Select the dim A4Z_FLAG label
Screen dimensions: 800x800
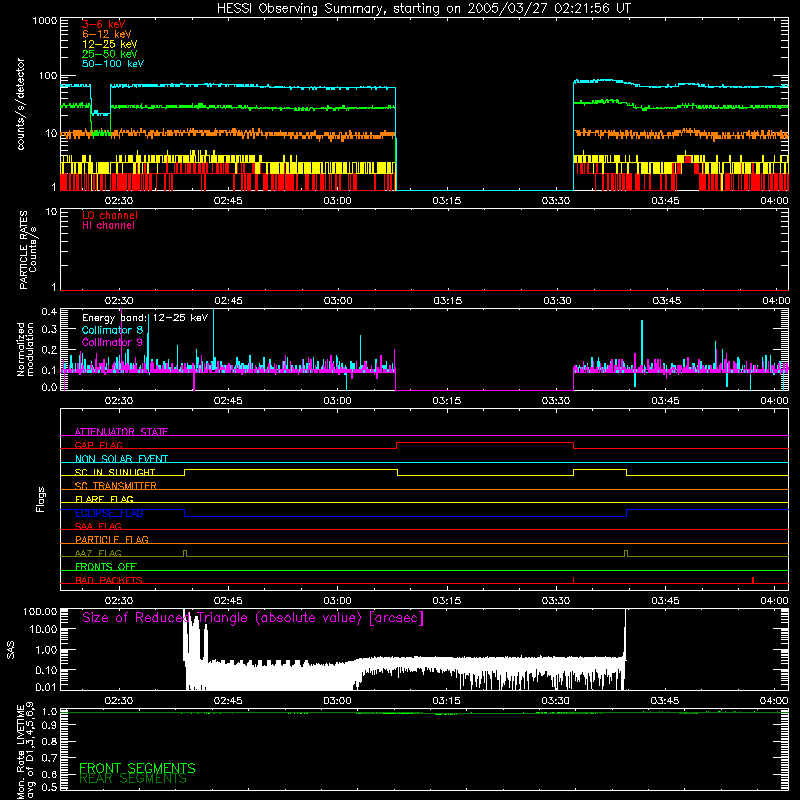coord(98,553)
